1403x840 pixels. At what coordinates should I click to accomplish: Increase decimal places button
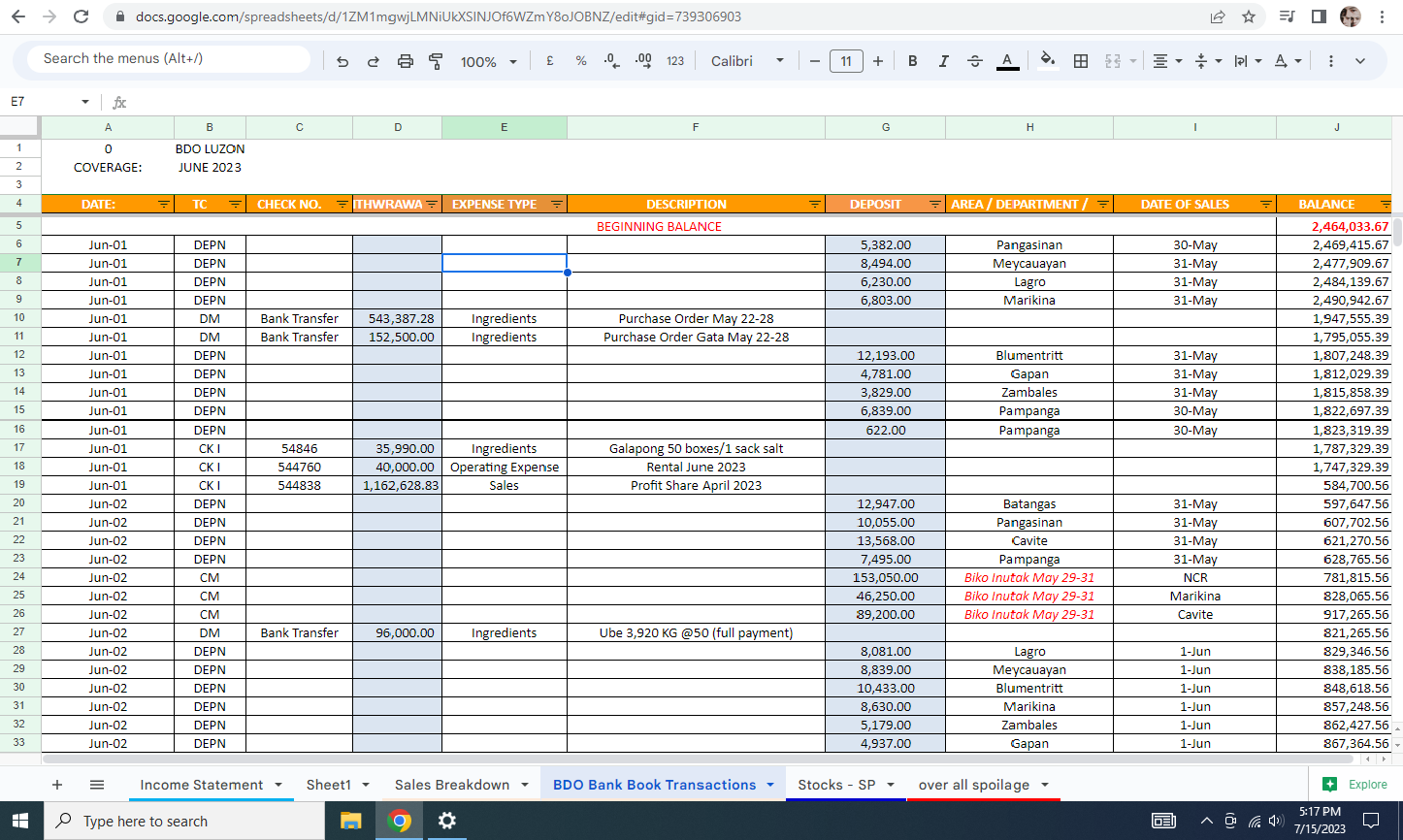[x=643, y=61]
